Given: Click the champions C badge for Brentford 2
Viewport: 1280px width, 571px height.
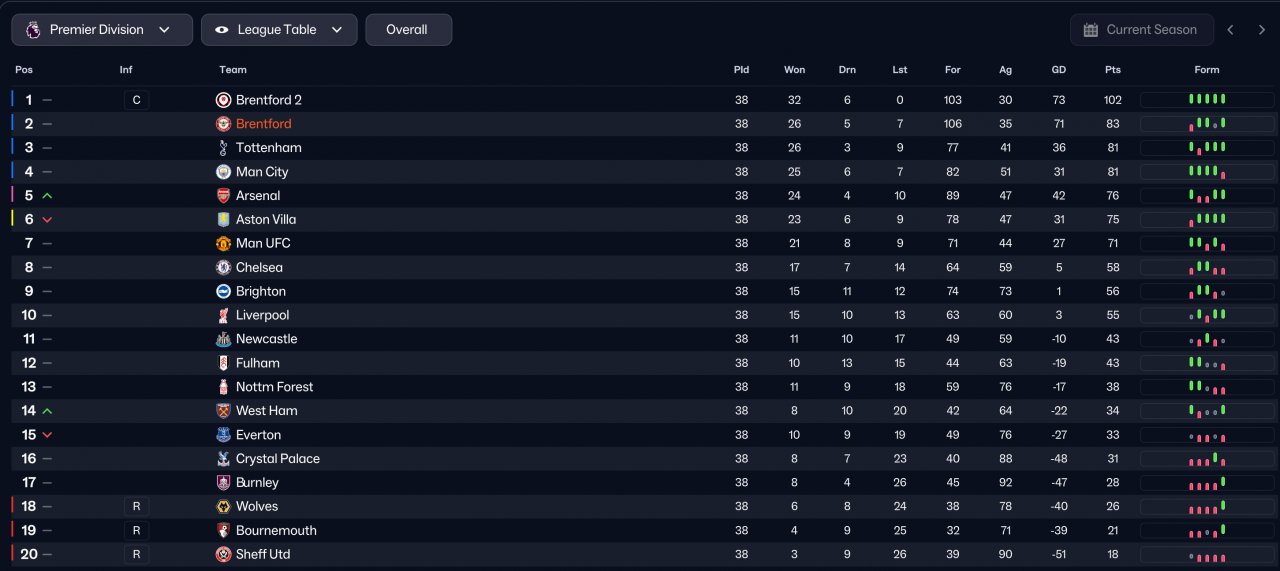Looking at the screenshot, I should coord(136,100).
